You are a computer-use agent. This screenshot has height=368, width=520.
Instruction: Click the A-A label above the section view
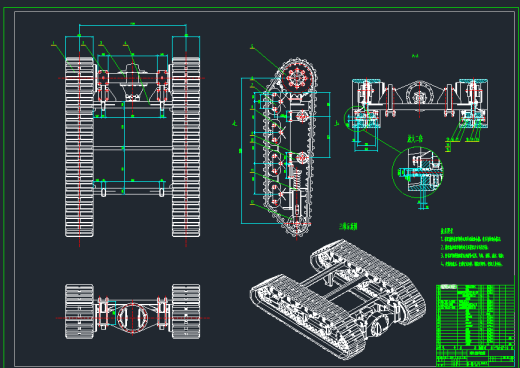coord(415,56)
